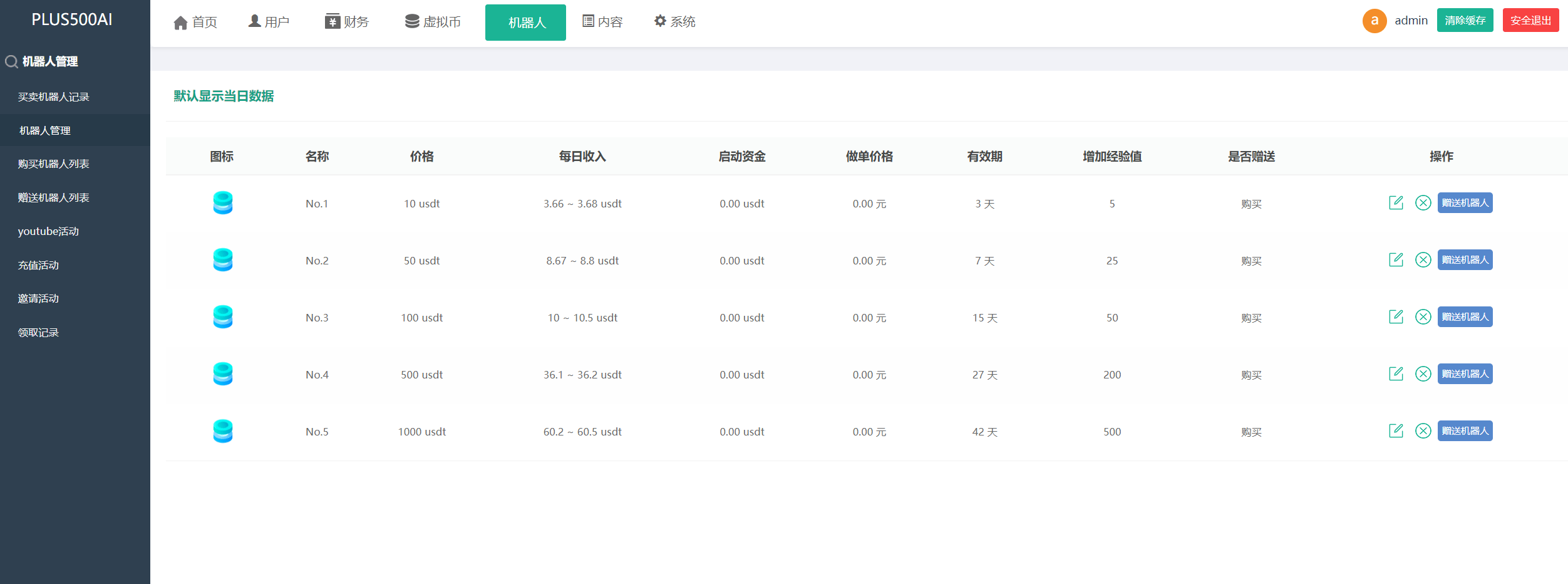
Task: Switch to the 虚拟币 menu
Action: (433, 23)
